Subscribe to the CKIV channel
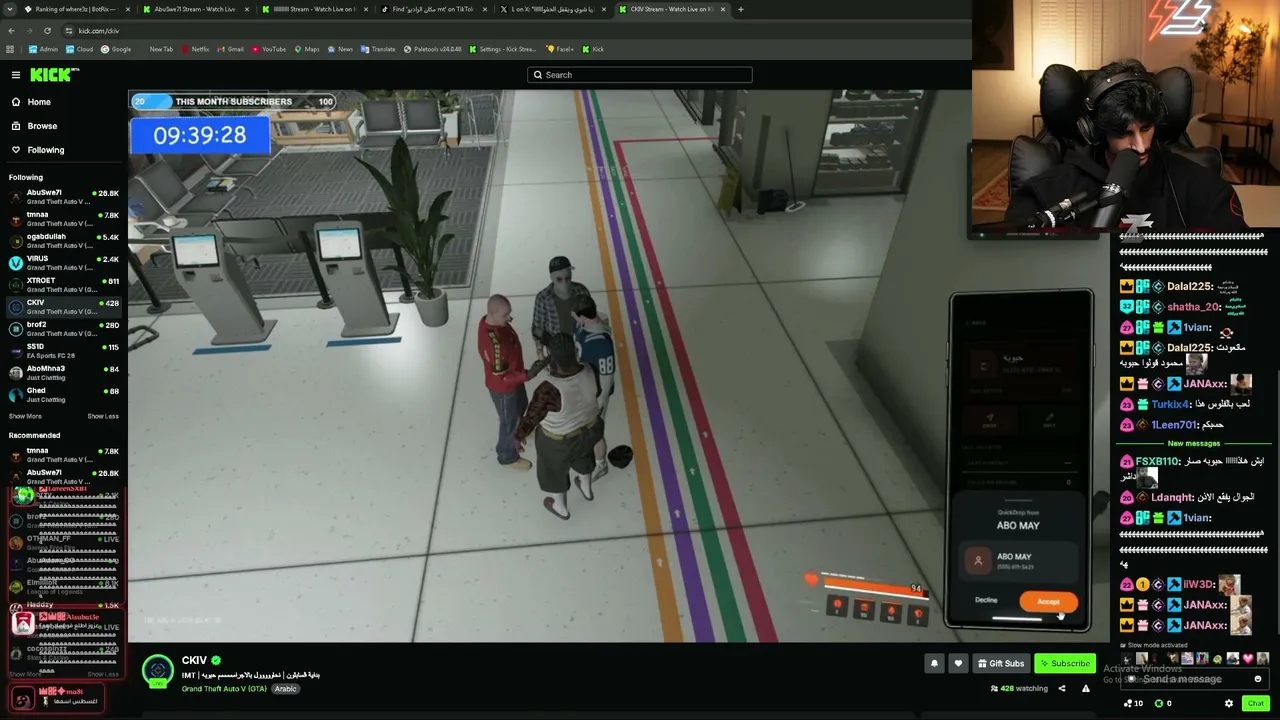This screenshot has height=720, width=1280. point(1064,663)
